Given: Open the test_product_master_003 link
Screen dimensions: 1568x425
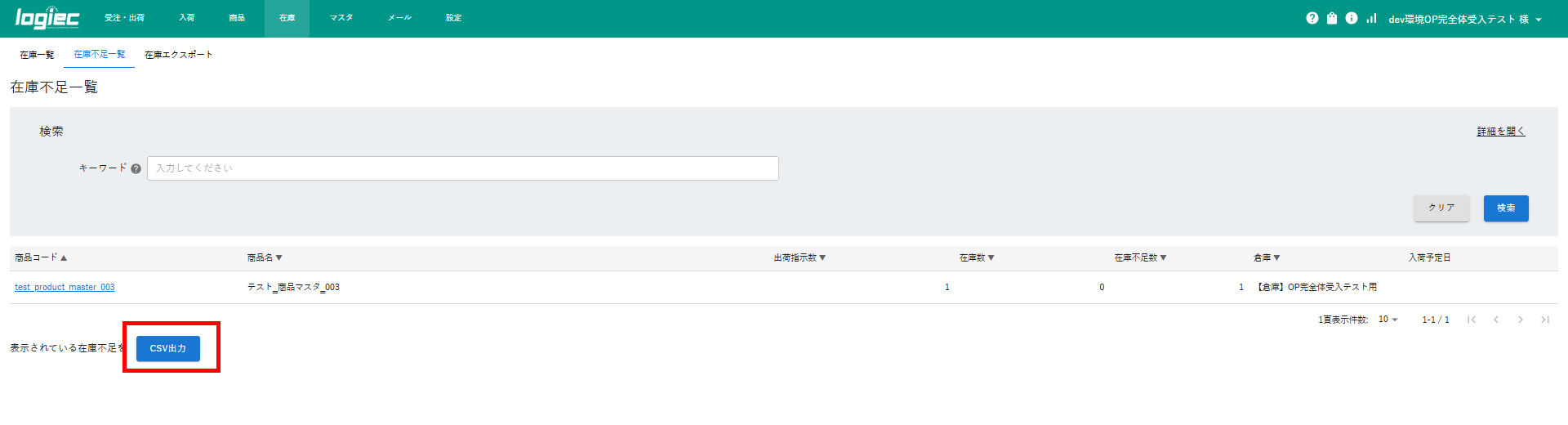Looking at the screenshot, I should (x=65, y=288).
